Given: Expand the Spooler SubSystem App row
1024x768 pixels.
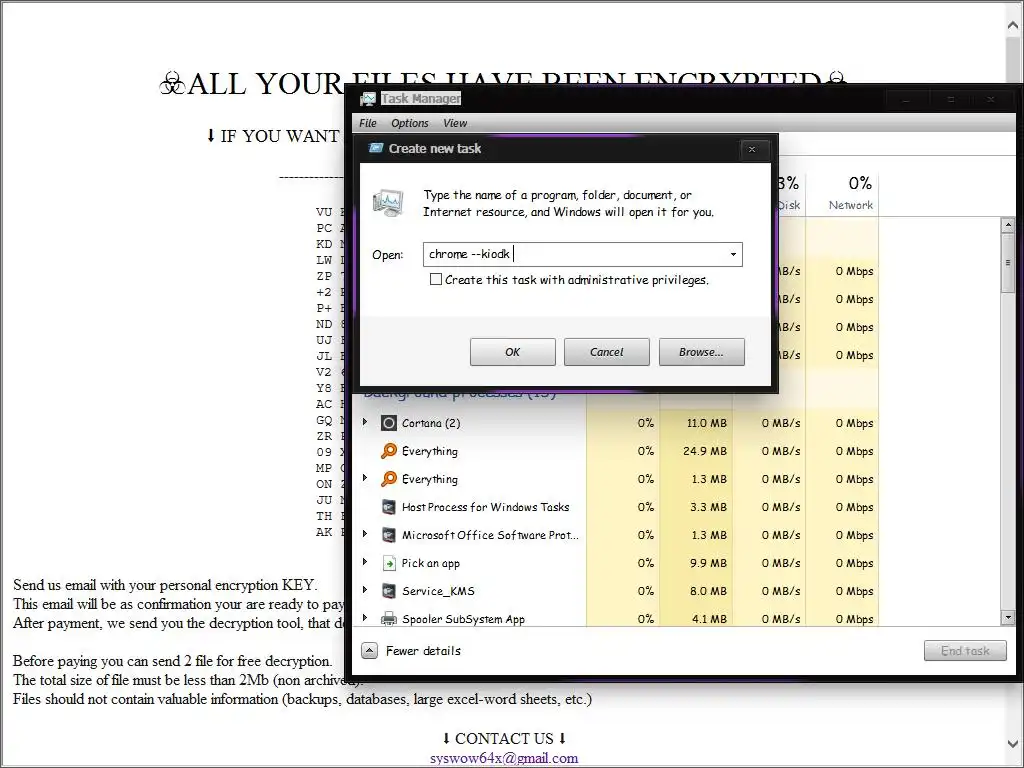Looking at the screenshot, I should 365,618.
